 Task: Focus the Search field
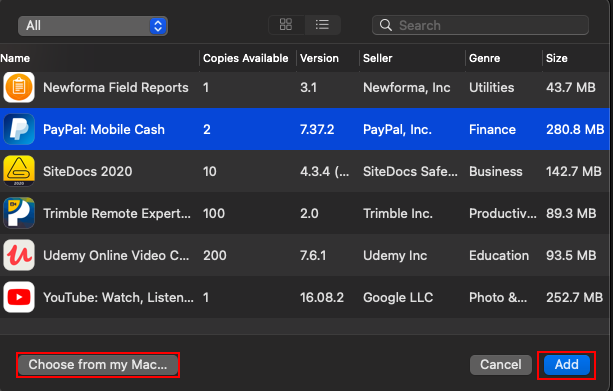click(x=480, y=25)
